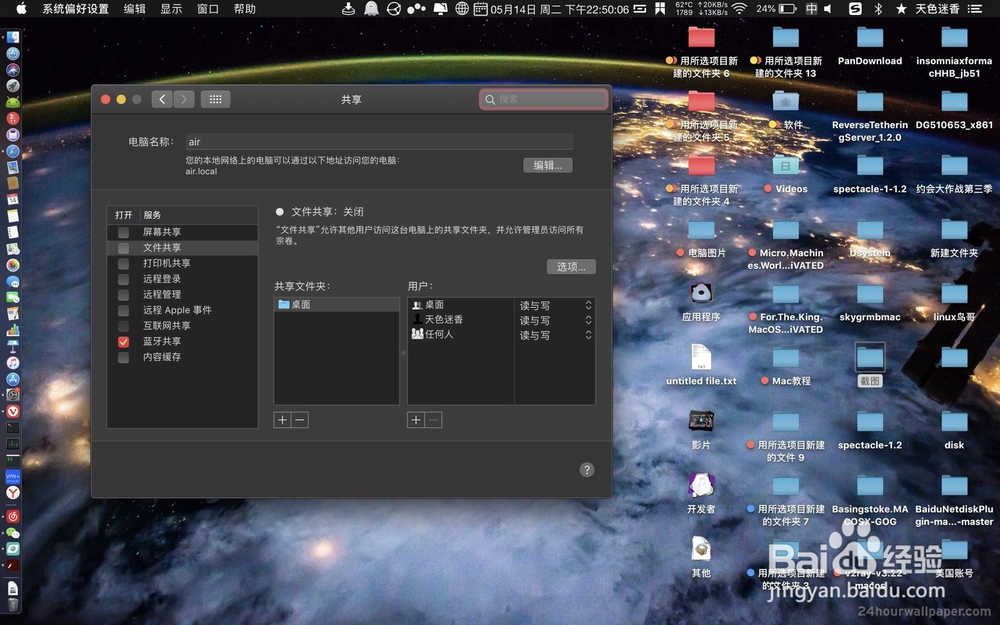Click the 编辑… button next to the hostname

(548, 165)
